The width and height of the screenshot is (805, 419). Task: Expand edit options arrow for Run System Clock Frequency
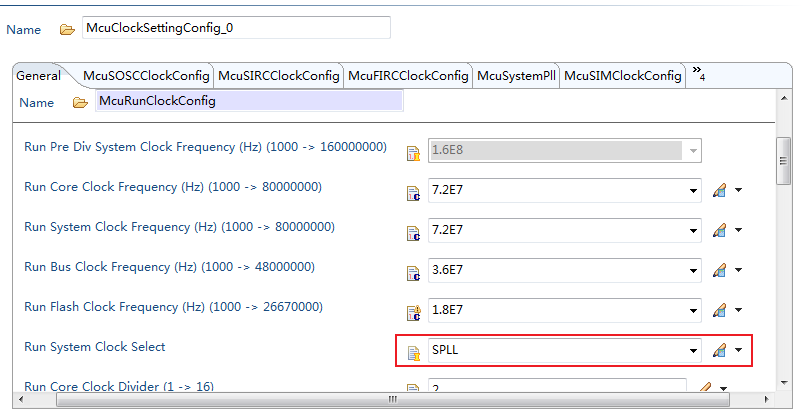coord(738,230)
